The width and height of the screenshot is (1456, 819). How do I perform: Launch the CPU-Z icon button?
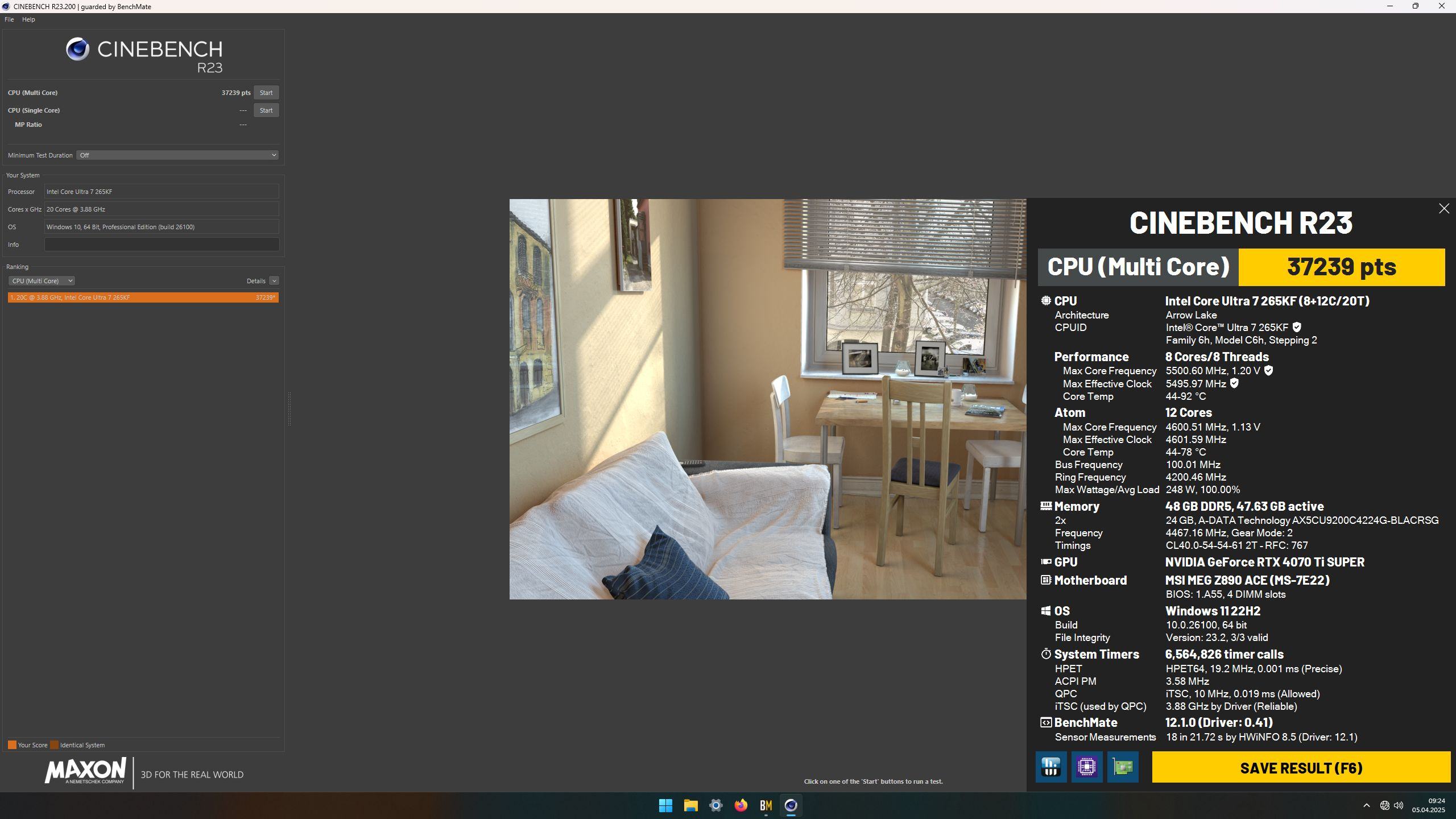tap(1086, 767)
